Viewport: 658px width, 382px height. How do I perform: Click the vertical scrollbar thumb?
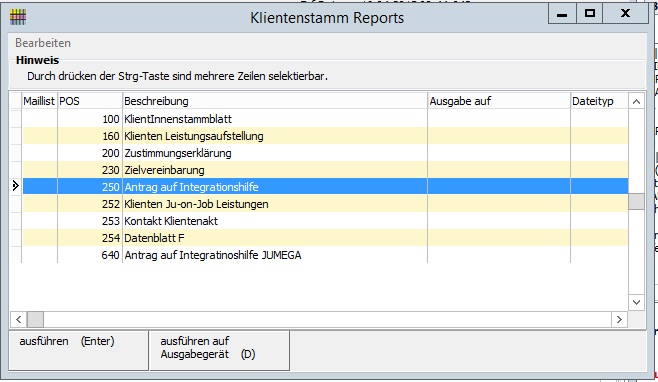click(636, 201)
